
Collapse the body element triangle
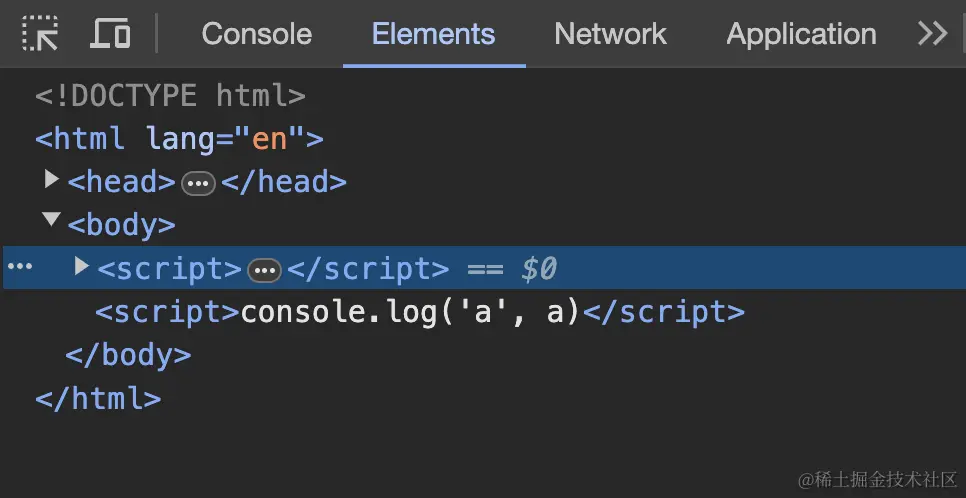[x=52, y=219]
